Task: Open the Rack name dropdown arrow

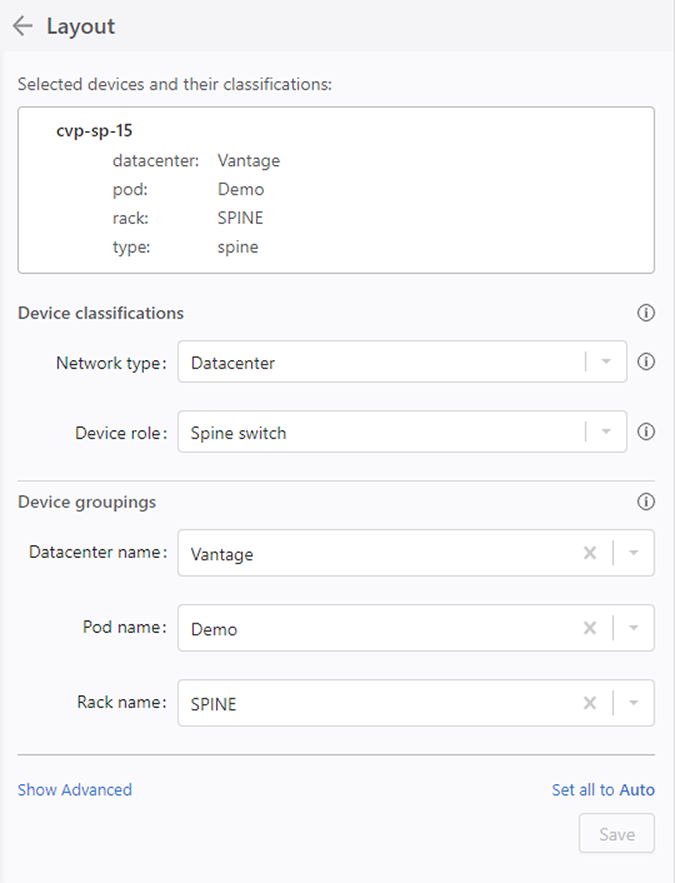Action: click(633, 703)
